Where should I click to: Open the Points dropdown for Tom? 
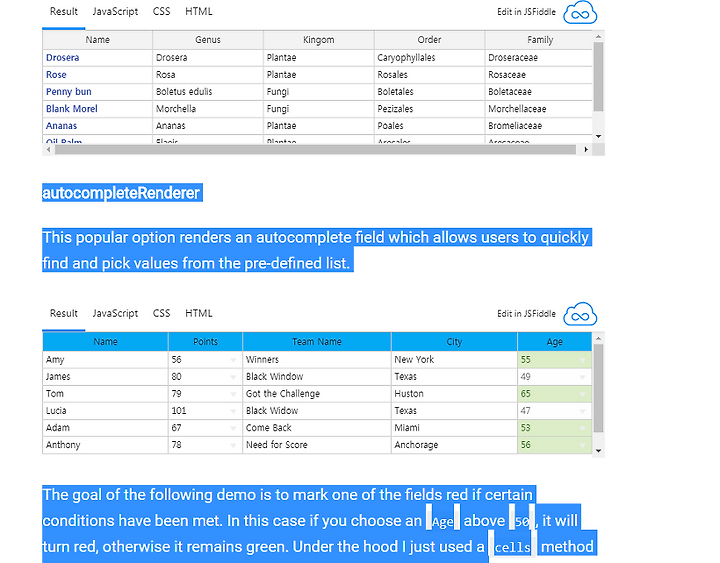233,394
